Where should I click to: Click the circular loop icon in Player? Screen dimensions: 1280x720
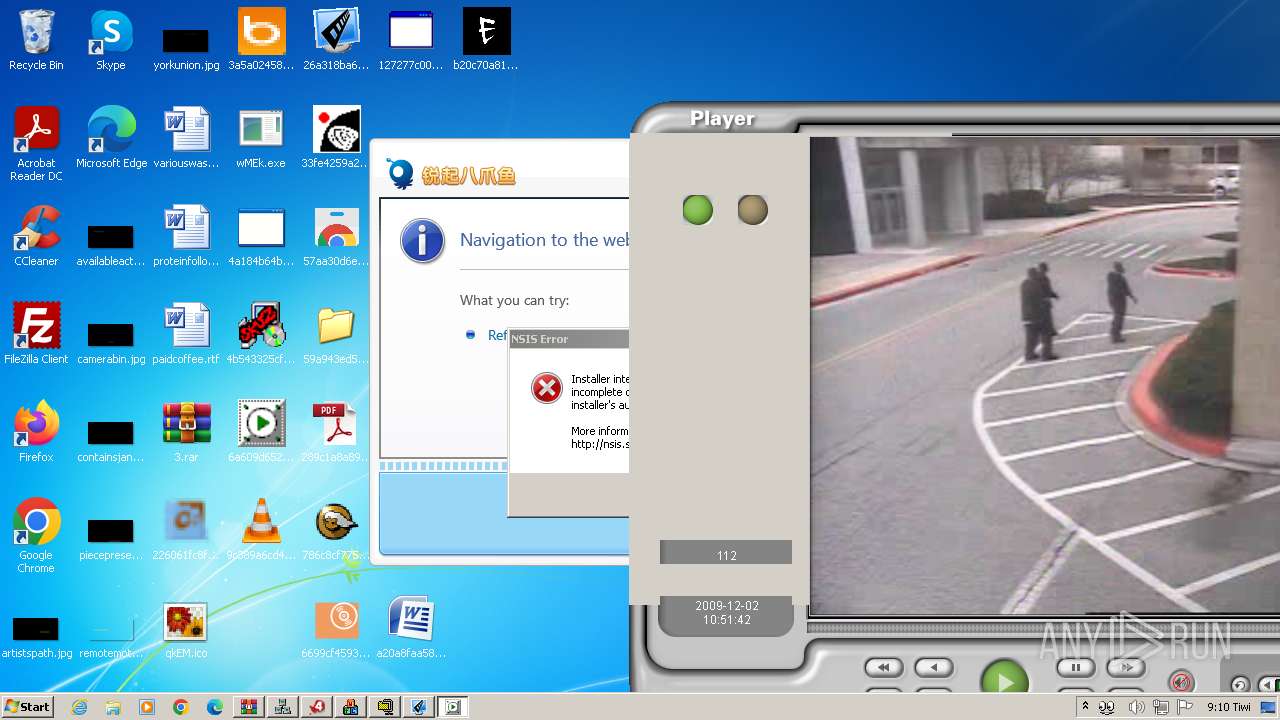[1240, 684]
